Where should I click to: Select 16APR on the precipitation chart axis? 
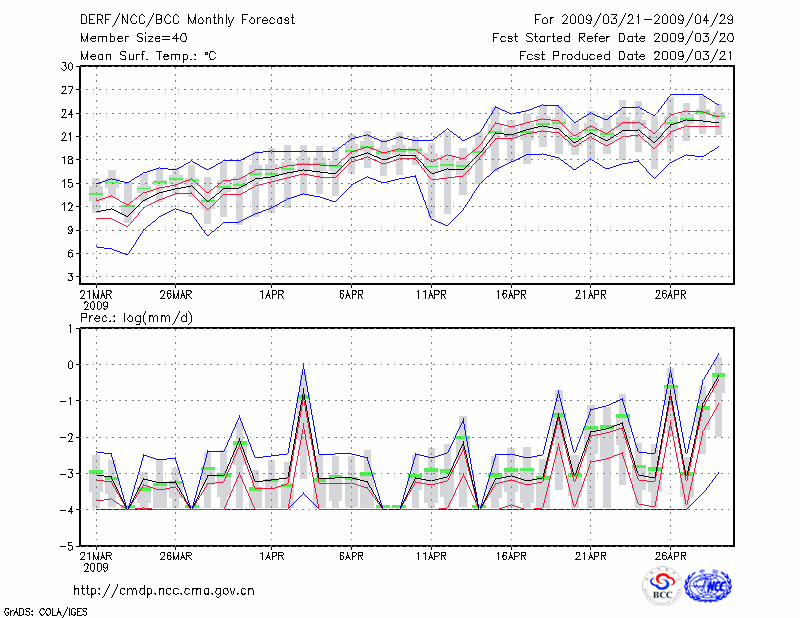(x=510, y=557)
